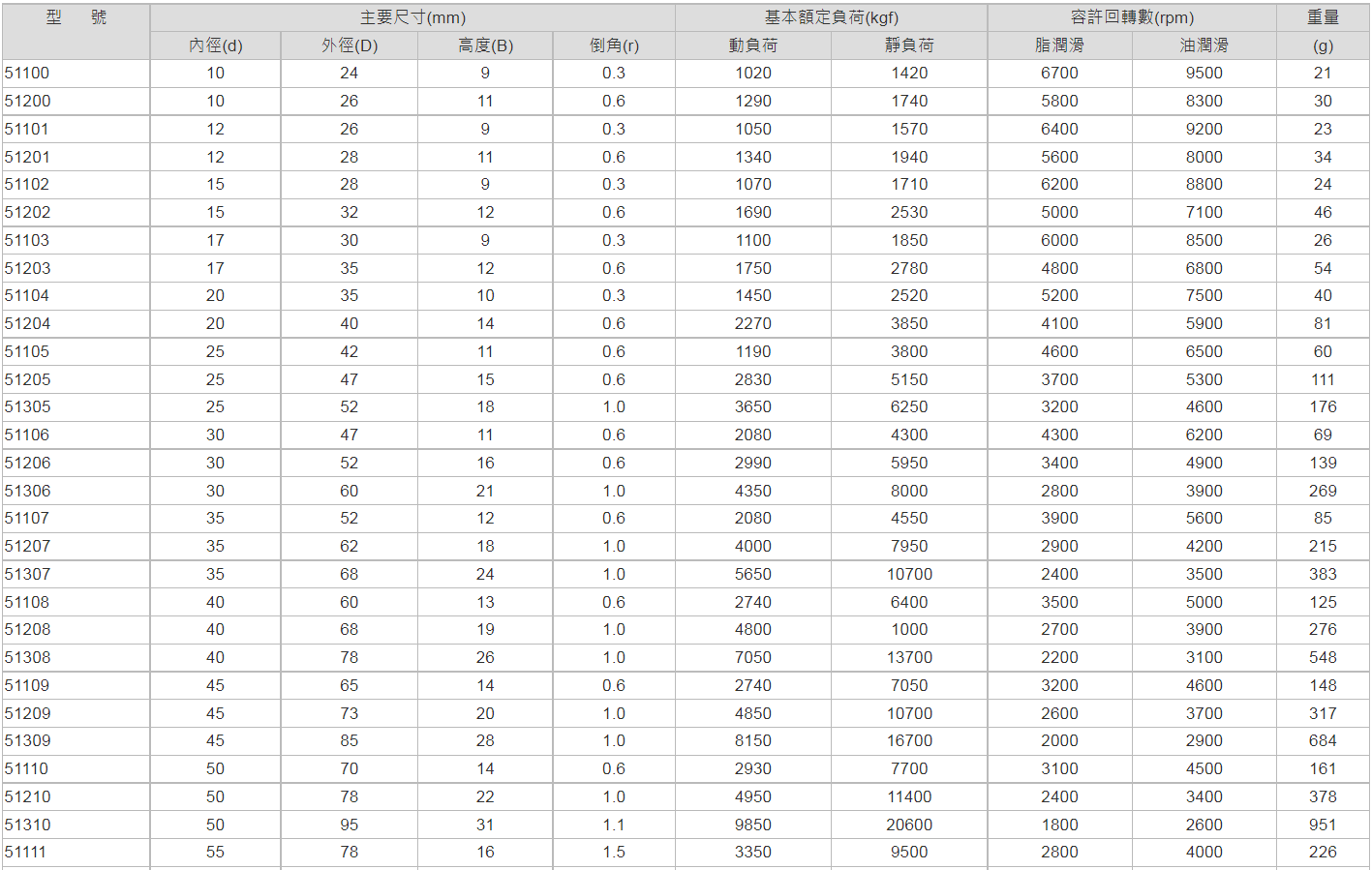Click the 型號 column header
The height and width of the screenshot is (870, 1372).
tap(76, 17)
